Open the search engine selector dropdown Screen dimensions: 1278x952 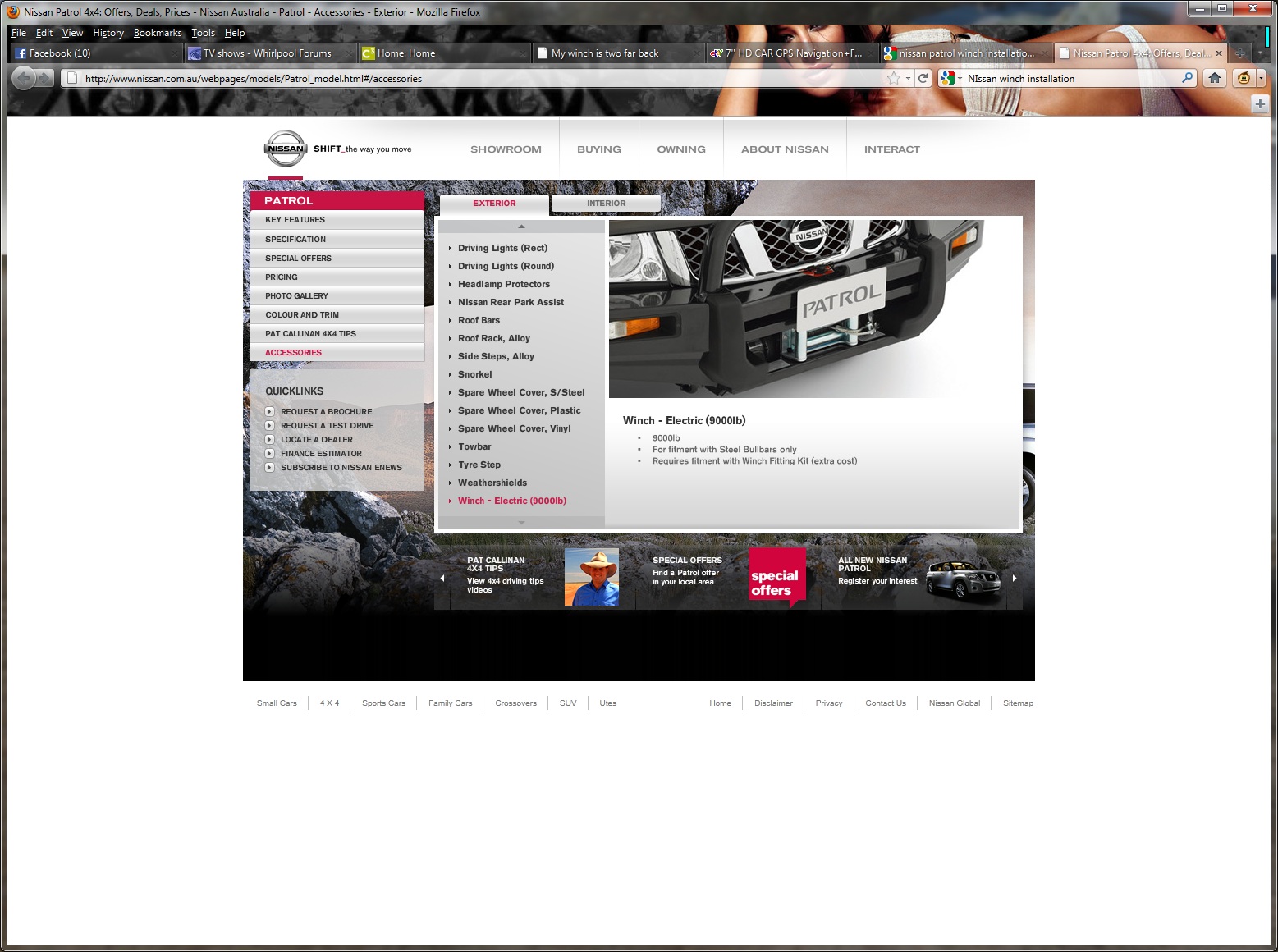952,78
